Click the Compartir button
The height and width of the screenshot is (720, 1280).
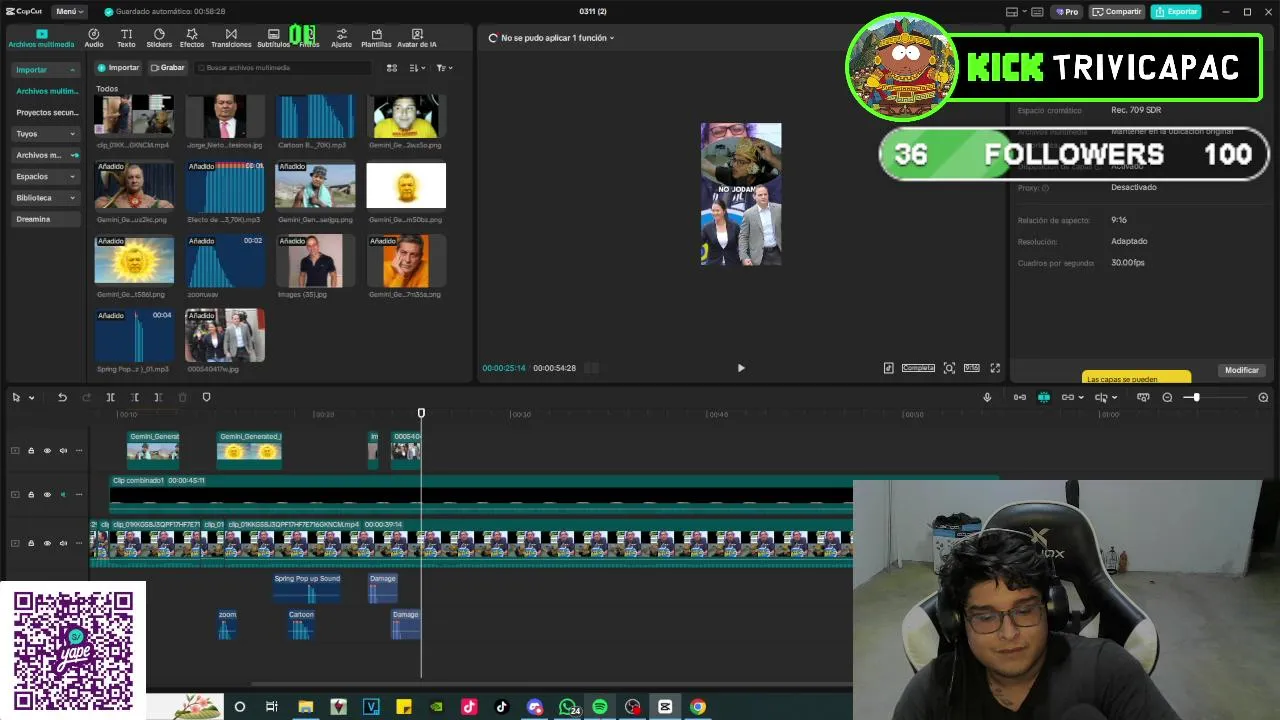pyautogui.click(x=1117, y=12)
